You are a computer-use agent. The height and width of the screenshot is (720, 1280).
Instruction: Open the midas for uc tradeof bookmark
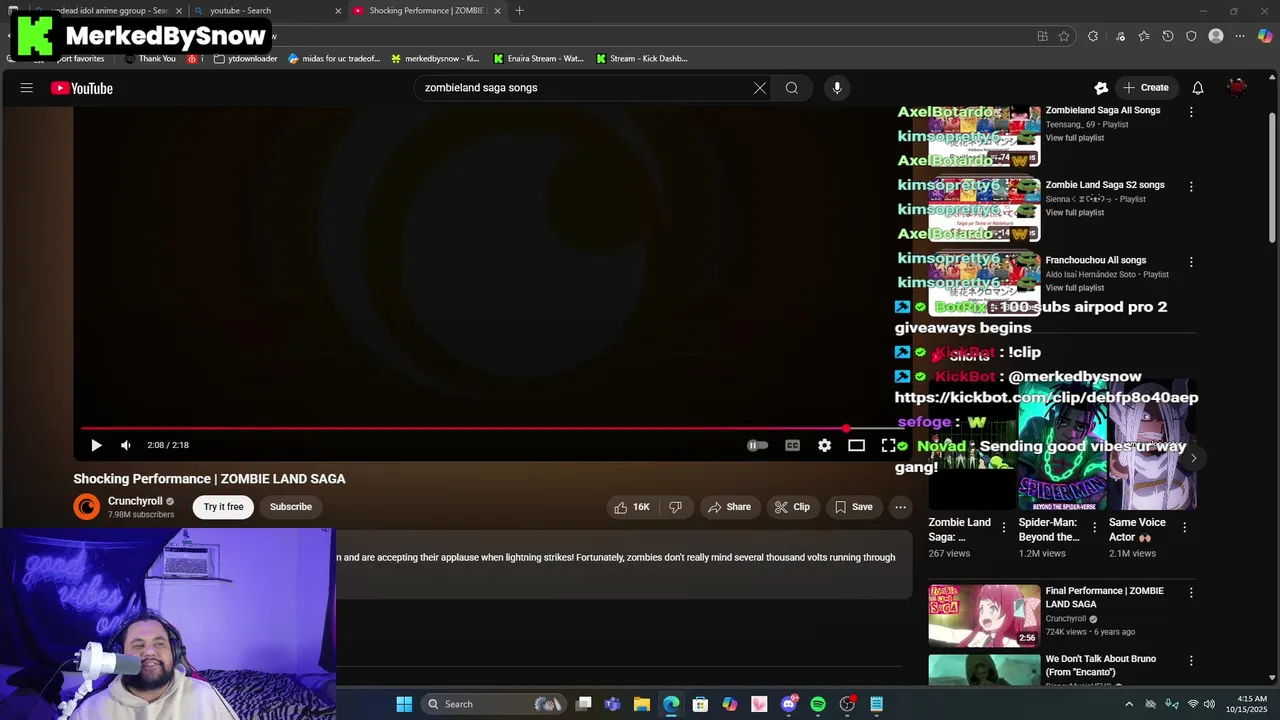click(x=334, y=59)
